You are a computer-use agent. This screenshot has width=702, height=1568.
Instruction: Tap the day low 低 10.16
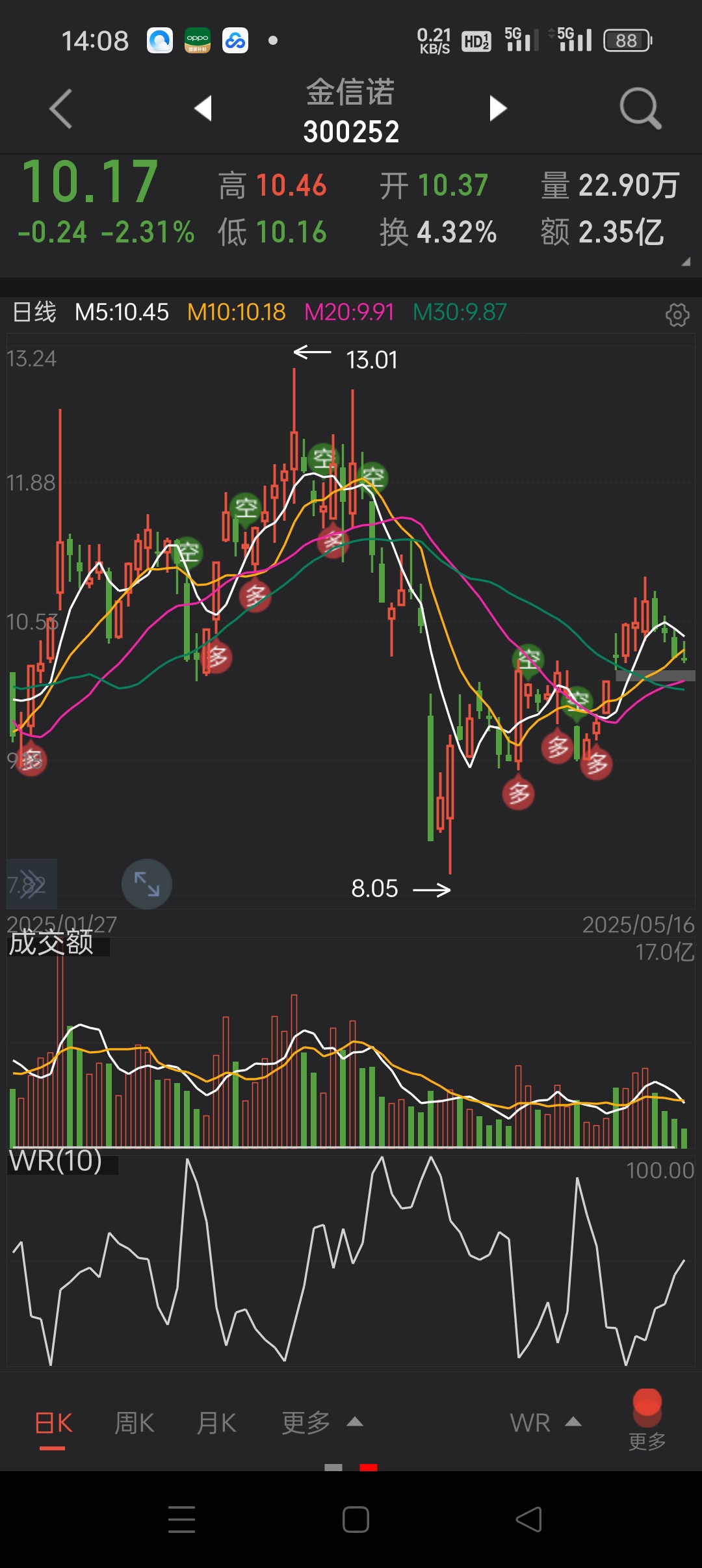coord(272,232)
